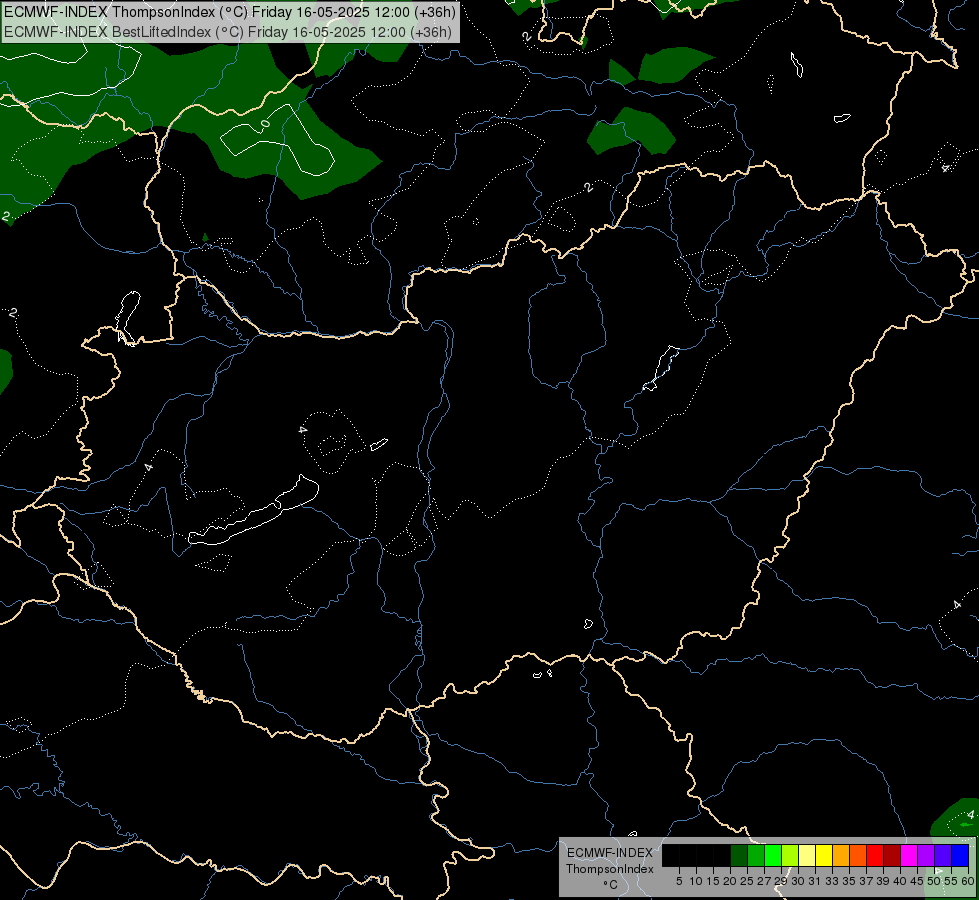The width and height of the screenshot is (979, 900).
Task: Click the '0' contour label in the green area
Action: pos(265,124)
